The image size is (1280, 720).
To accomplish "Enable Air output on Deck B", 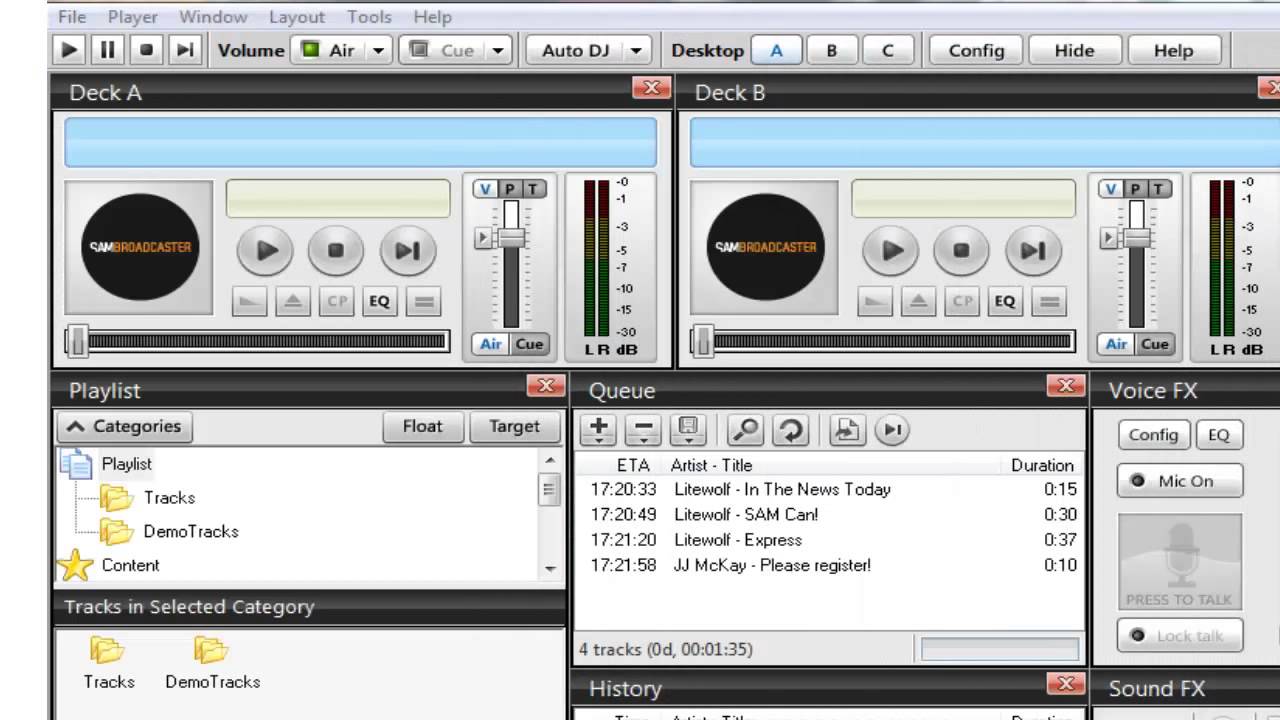I will (x=1116, y=344).
